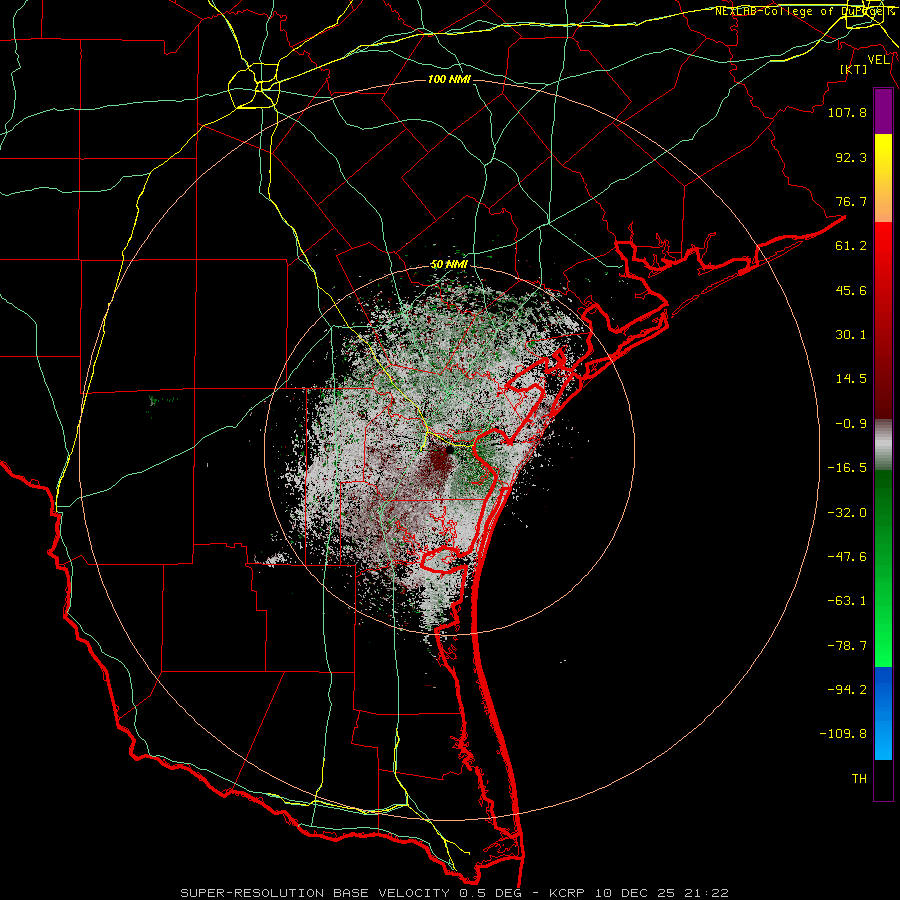Click the "VEL" legend heading

pyautogui.click(x=878, y=60)
